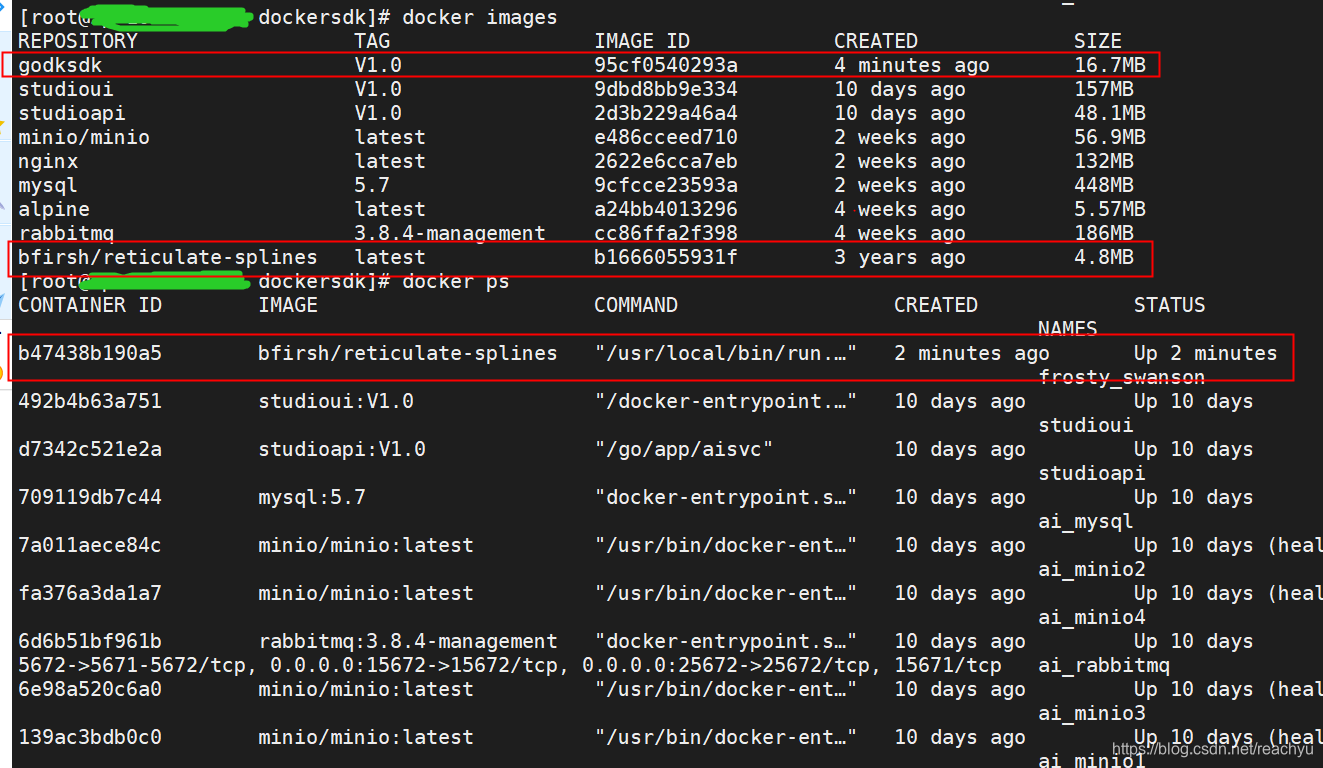Click the 4.8MB size value

click(1104, 257)
